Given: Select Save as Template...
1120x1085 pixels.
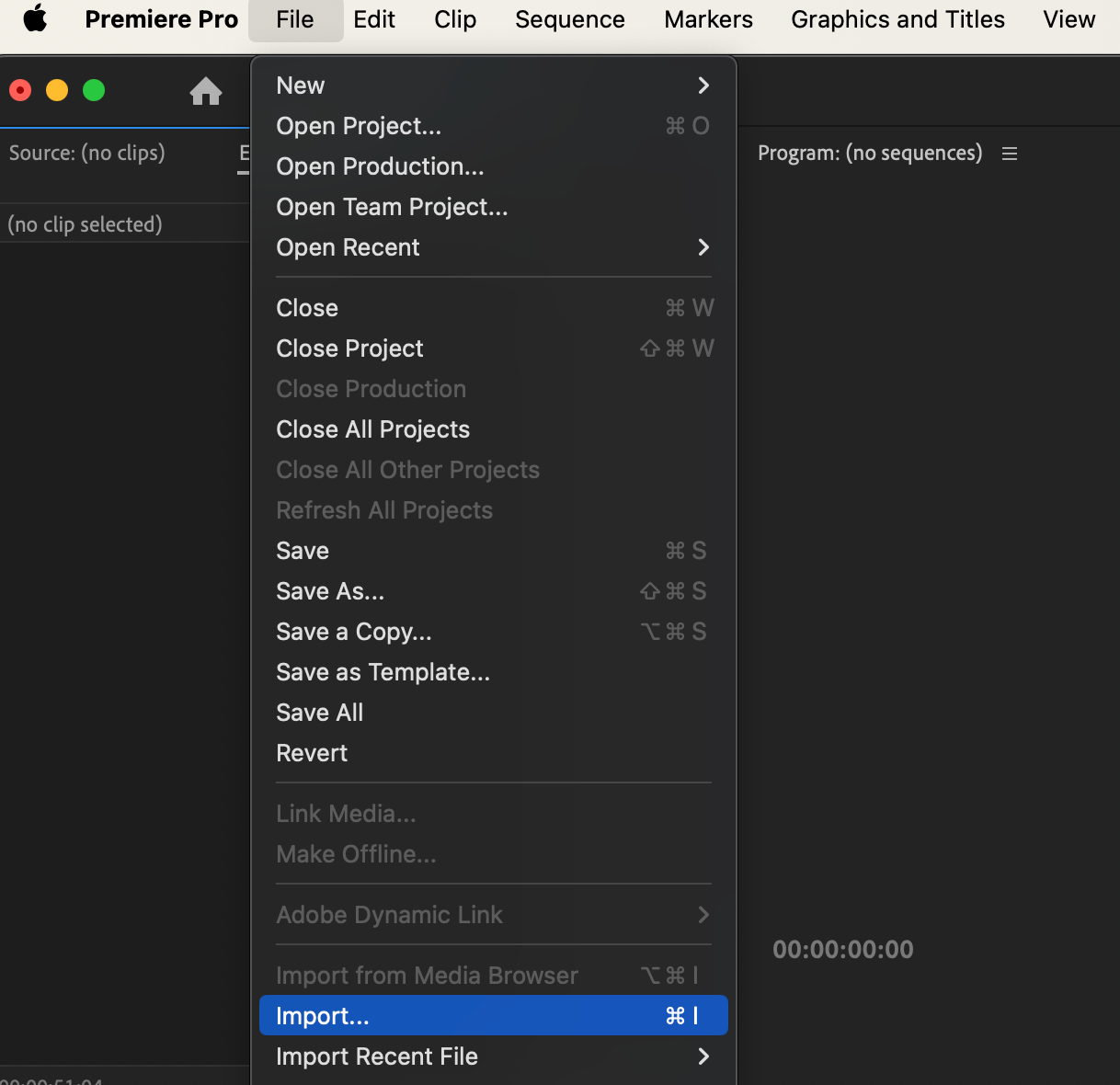Looking at the screenshot, I should 494,672.
